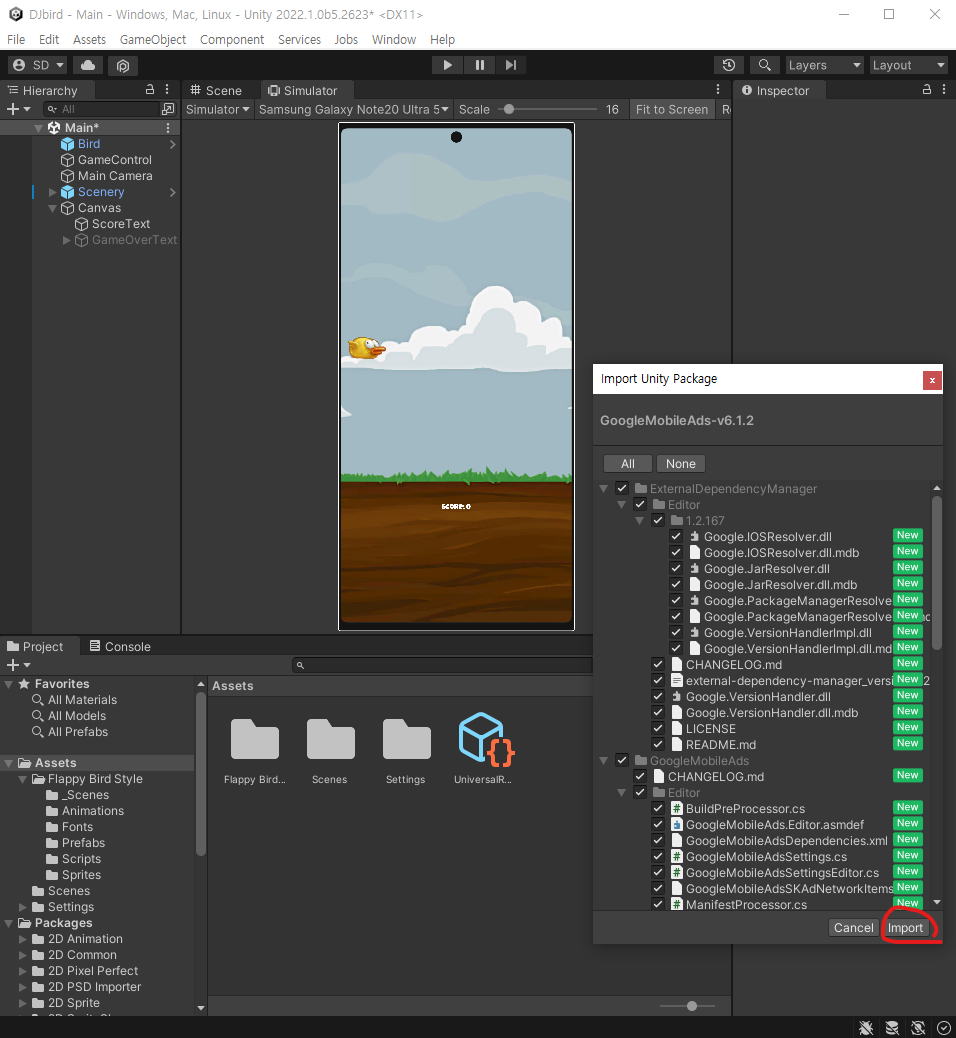Viewport: 956px width, 1038px height.
Task: Click the Project panel search field
Action: tap(442, 665)
